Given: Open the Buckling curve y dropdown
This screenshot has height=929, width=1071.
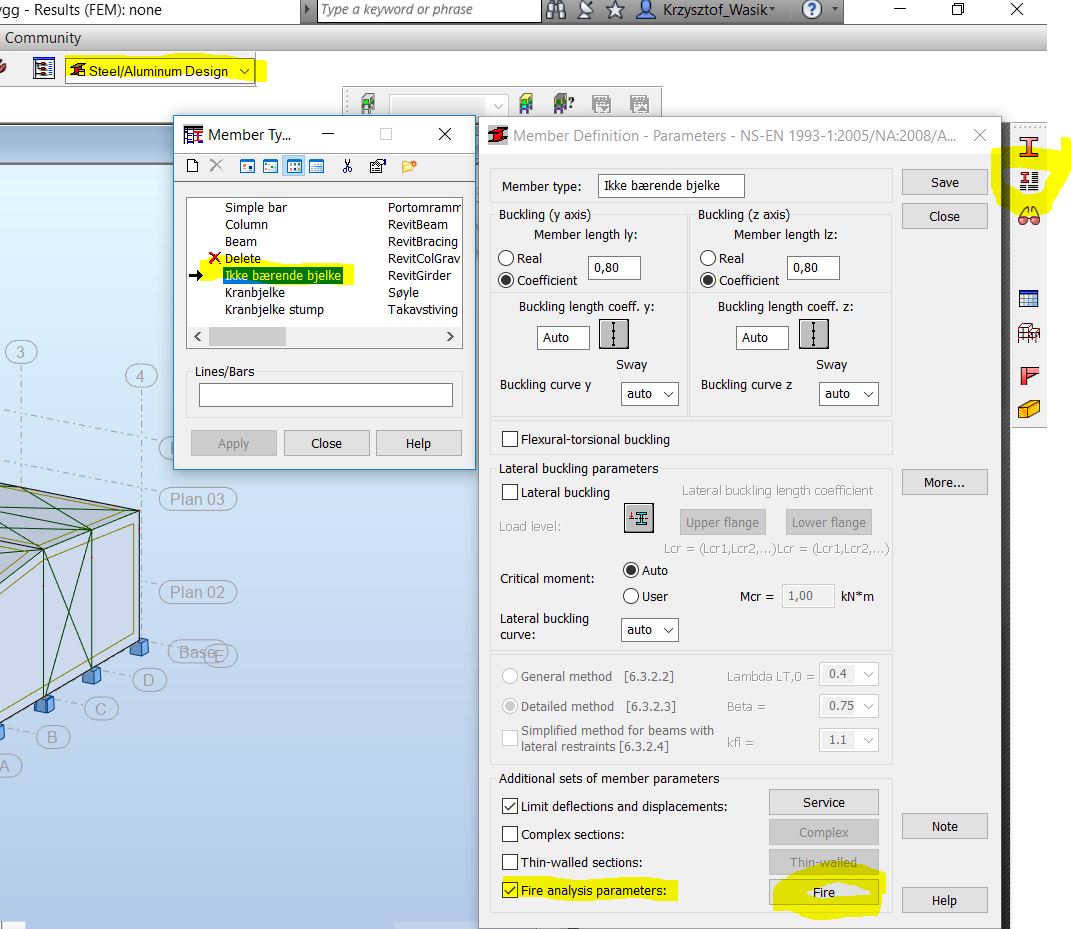Looking at the screenshot, I should pyautogui.click(x=649, y=394).
